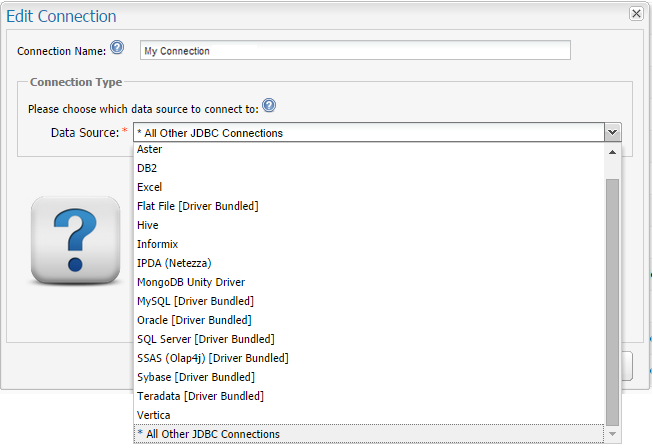Select Aster from the data source list

tap(149, 149)
